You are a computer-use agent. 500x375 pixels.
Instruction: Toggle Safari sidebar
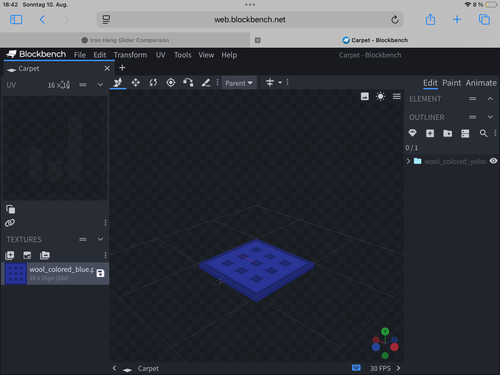point(16,20)
